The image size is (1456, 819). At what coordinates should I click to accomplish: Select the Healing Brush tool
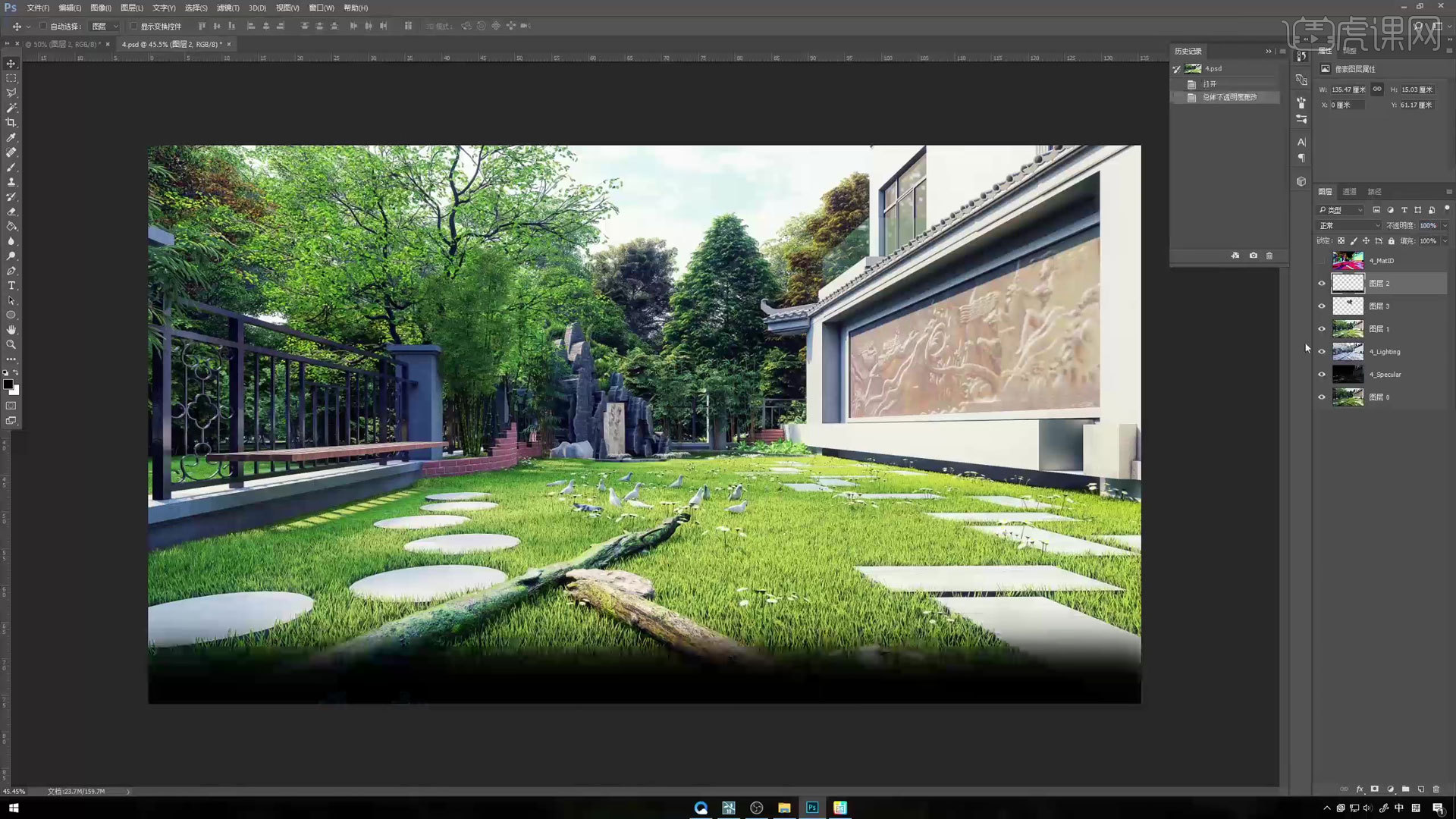pos(11,152)
